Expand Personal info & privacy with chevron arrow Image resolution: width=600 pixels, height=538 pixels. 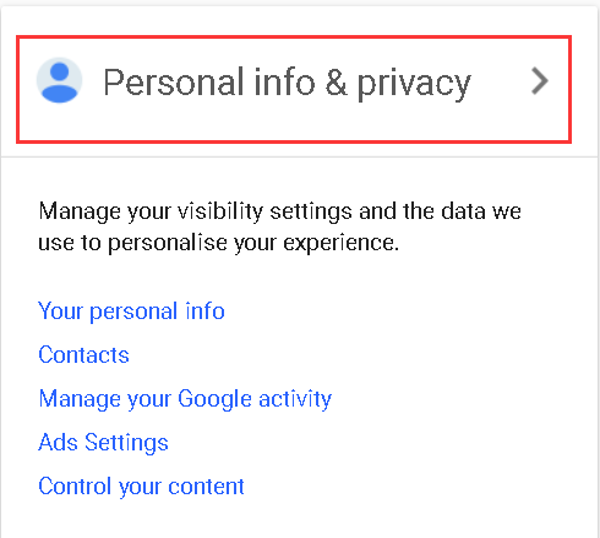(x=540, y=81)
